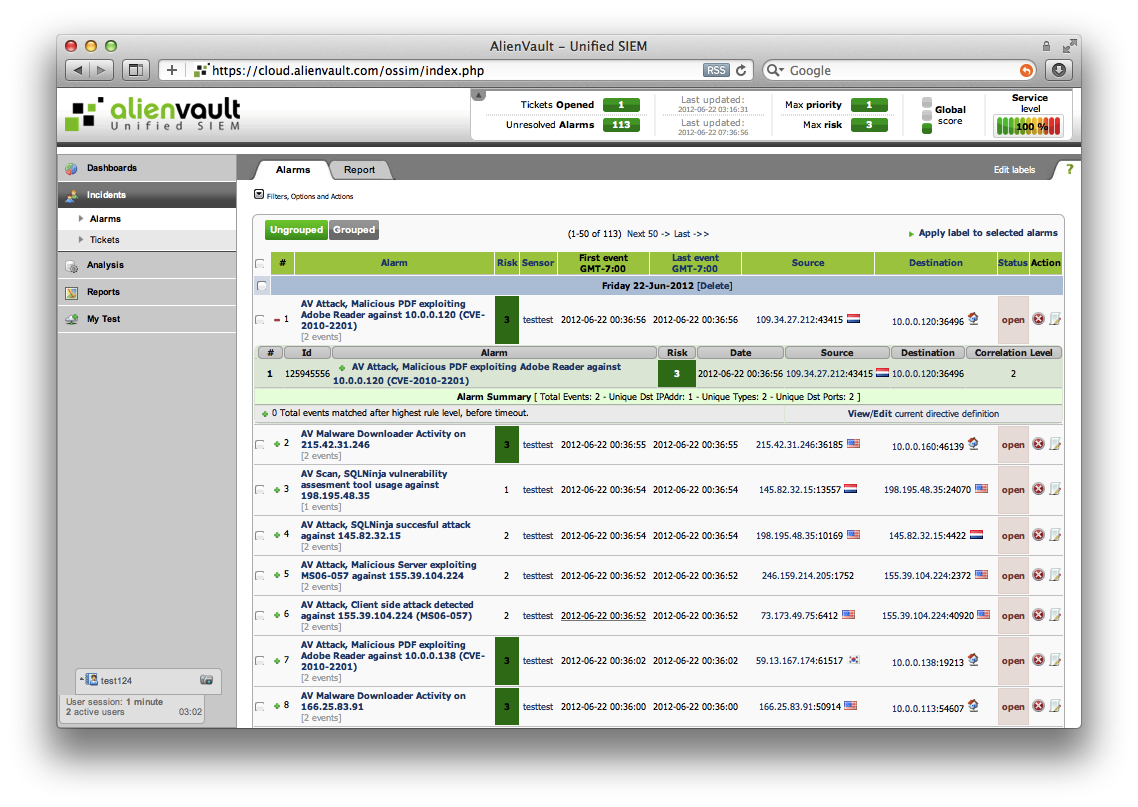1138x807 pixels.
Task: Open ticket icon for alarm 8
Action: (1055, 705)
